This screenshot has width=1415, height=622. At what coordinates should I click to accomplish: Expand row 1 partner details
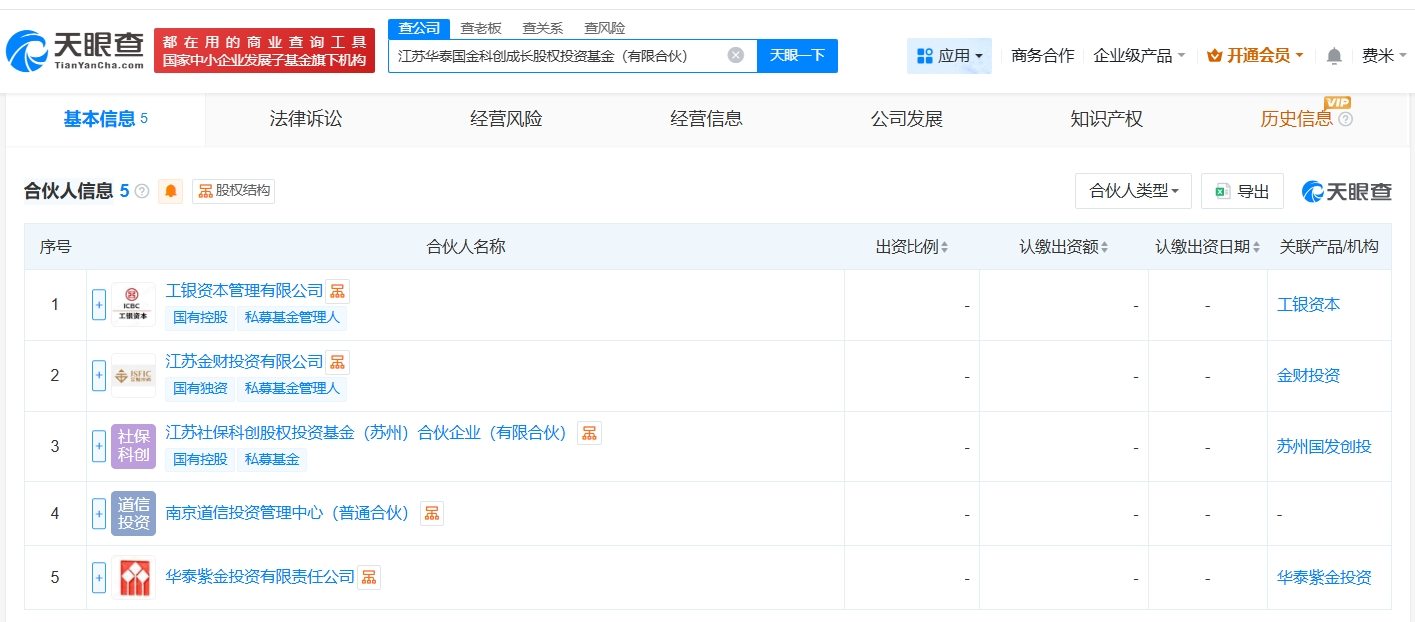[99, 305]
